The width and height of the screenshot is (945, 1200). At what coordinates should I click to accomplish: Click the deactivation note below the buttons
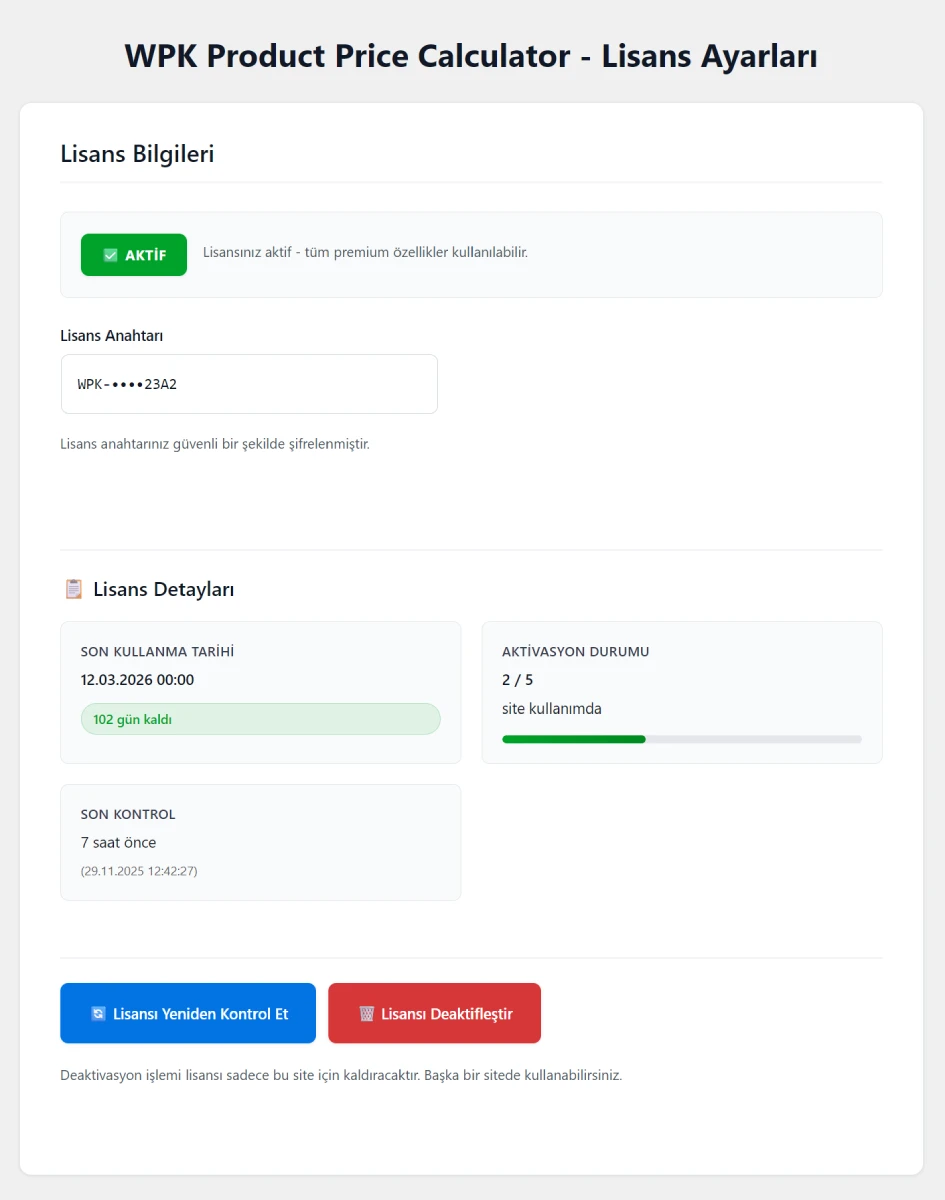341,1076
